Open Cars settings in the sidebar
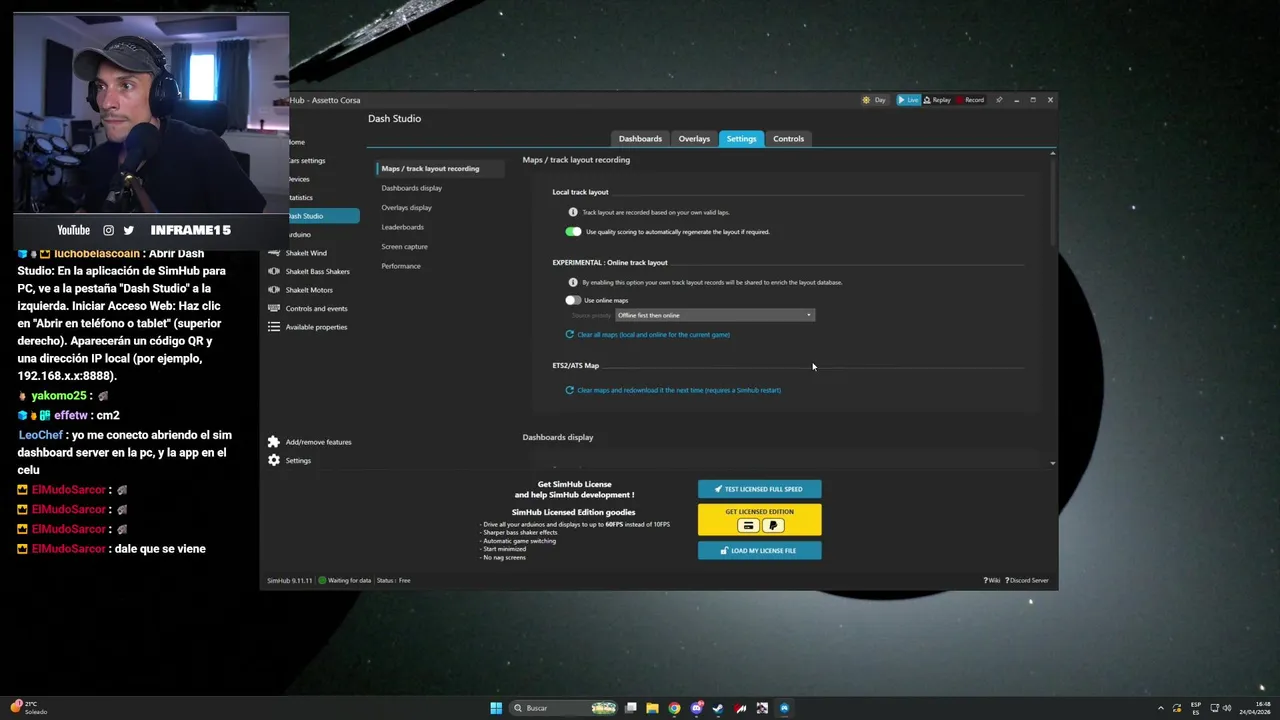The width and height of the screenshot is (1280, 720). [x=307, y=160]
